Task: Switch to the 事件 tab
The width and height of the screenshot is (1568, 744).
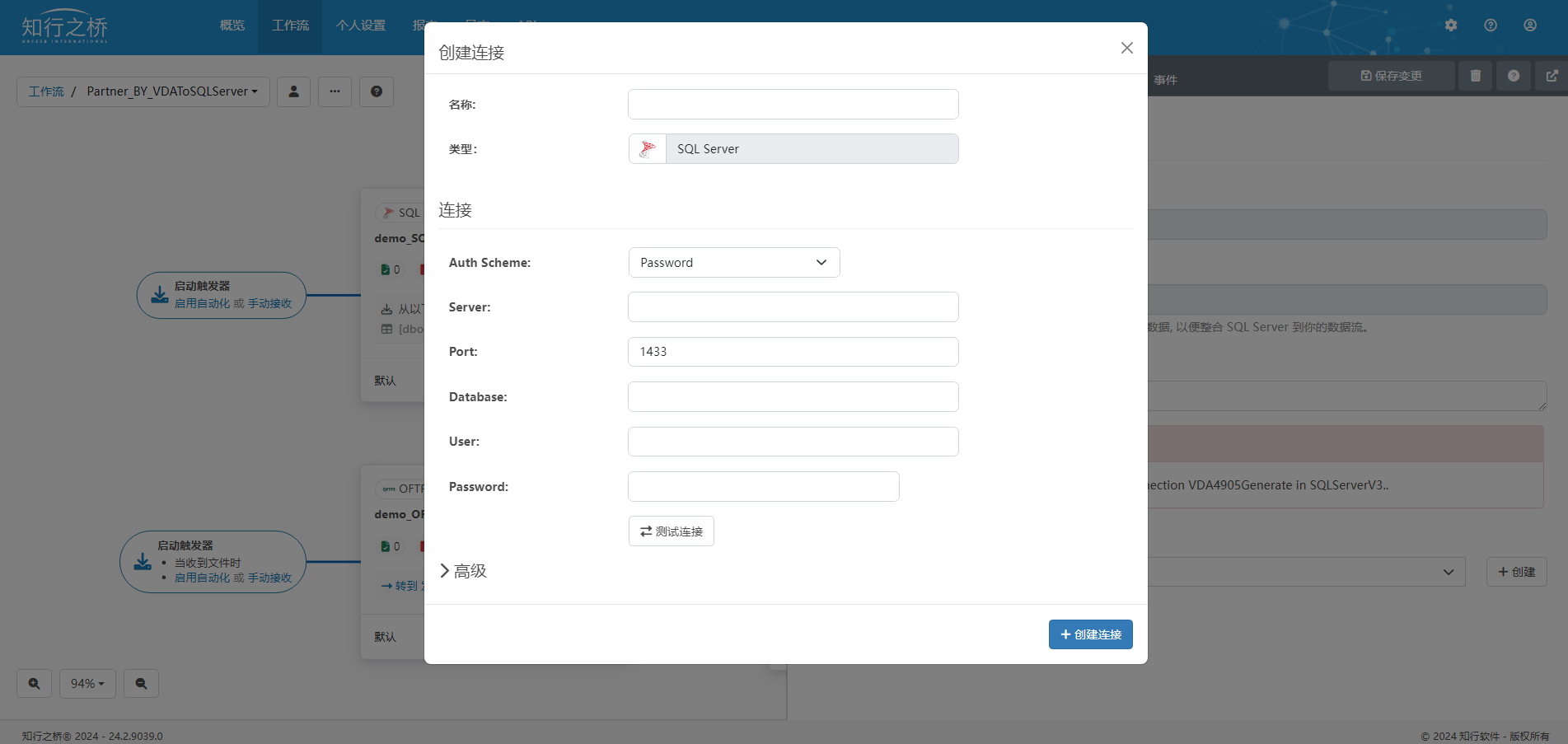Action: pos(1165,80)
